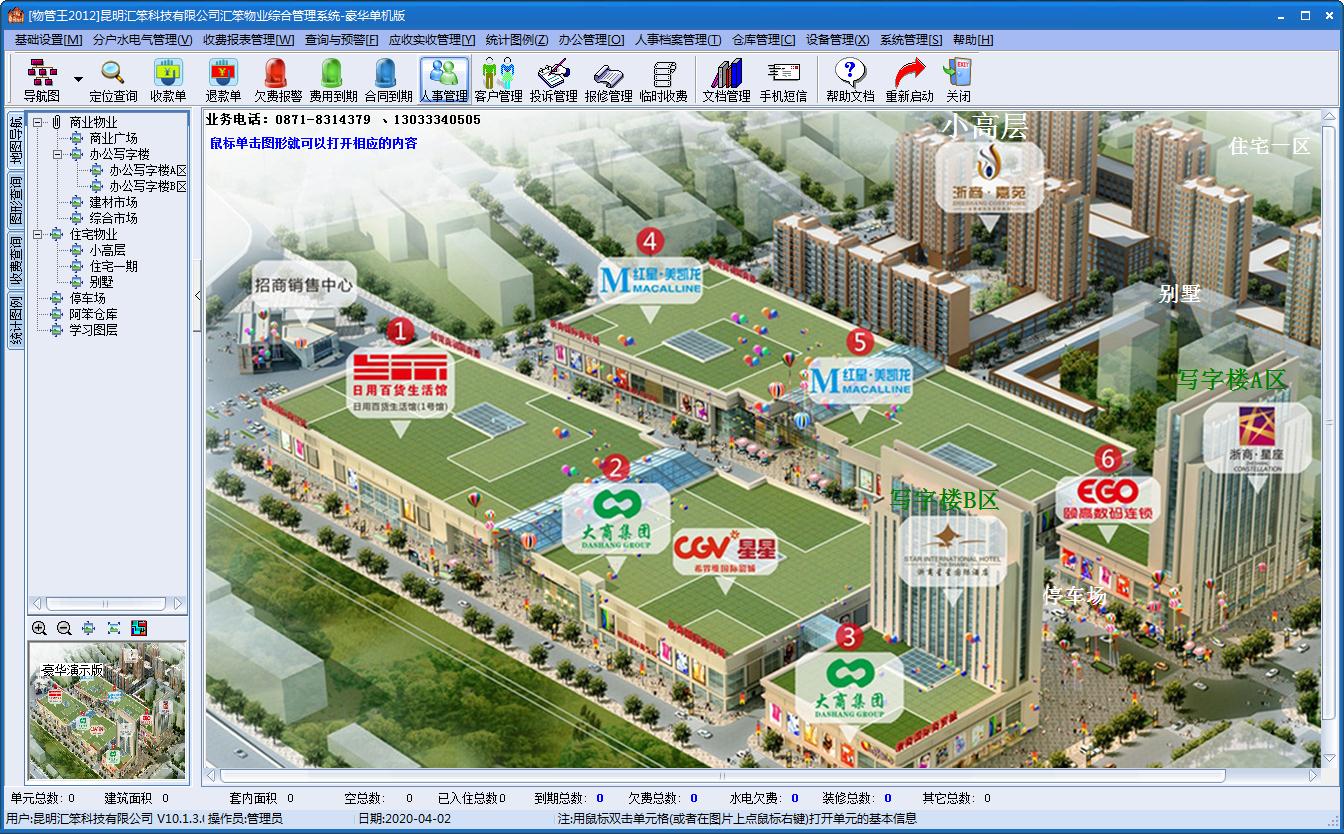This screenshot has width=1344, height=834.
Task: Select 综合市场 in the tree
Action: (113, 218)
